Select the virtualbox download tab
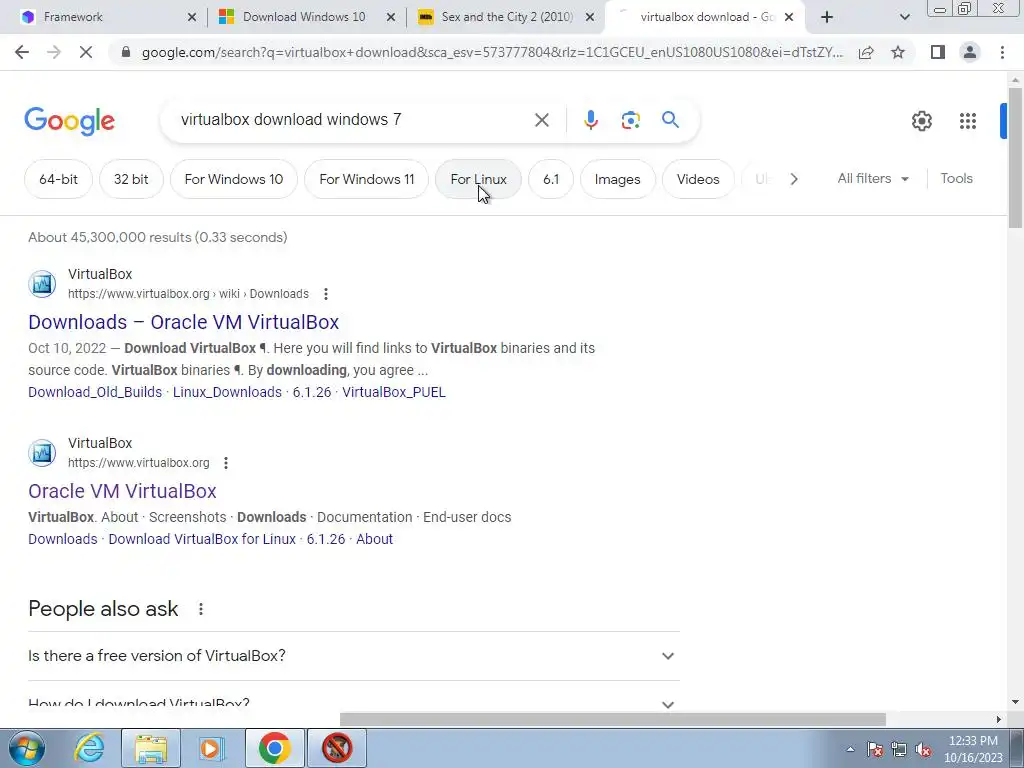This screenshot has width=1024, height=768. click(707, 17)
